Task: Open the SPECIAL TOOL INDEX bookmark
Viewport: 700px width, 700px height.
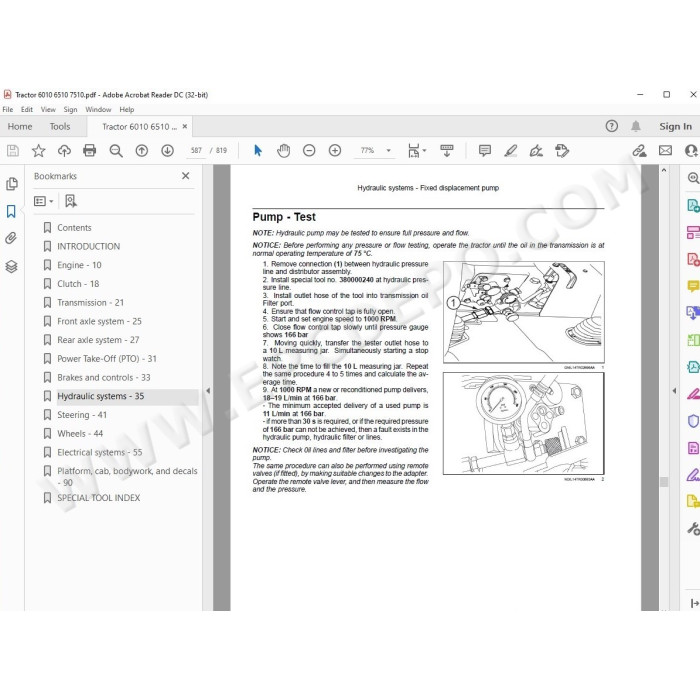Action: pyautogui.click(x=99, y=498)
